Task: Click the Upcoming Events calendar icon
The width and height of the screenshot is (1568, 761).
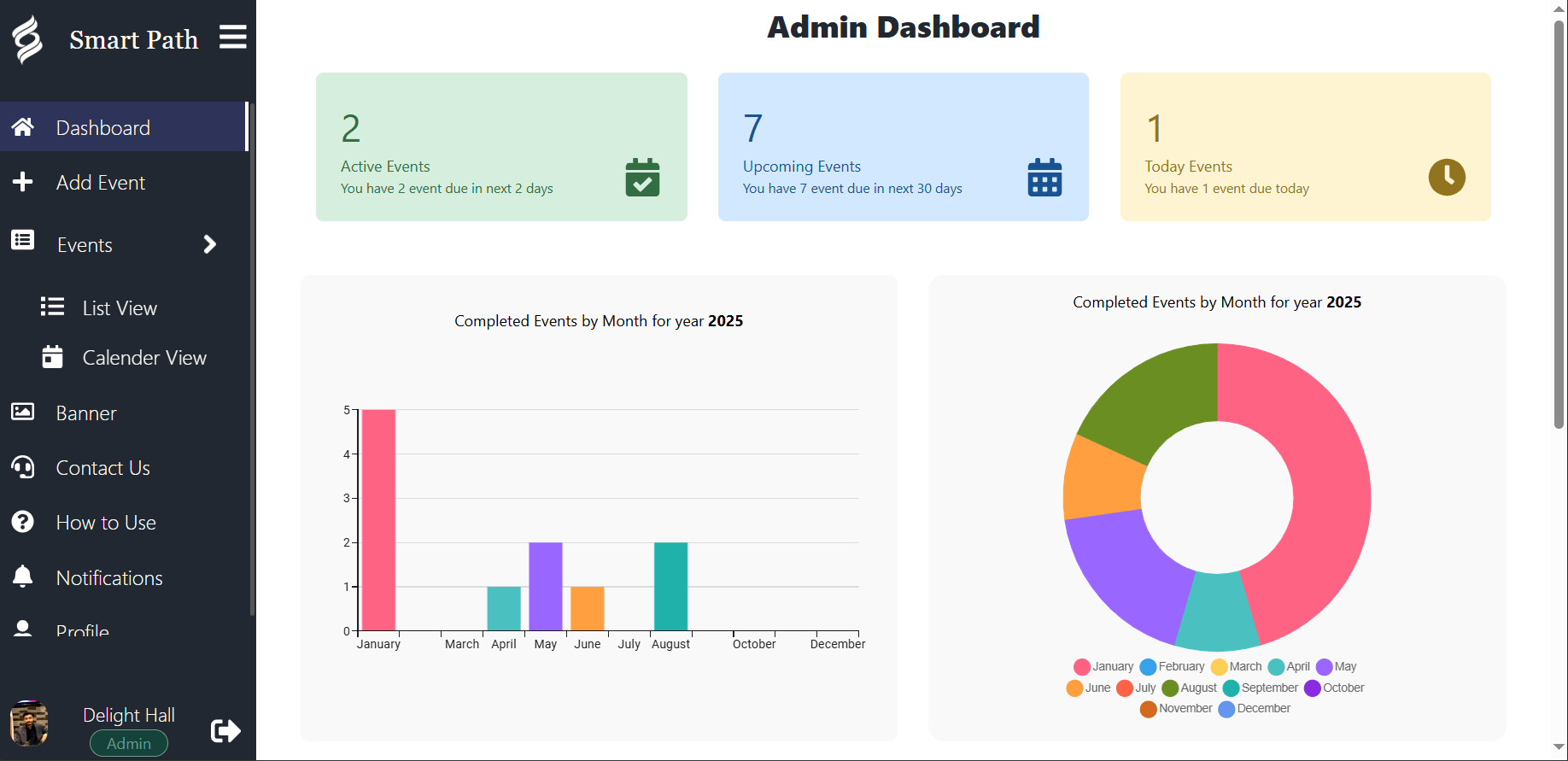Action: (x=1044, y=178)
